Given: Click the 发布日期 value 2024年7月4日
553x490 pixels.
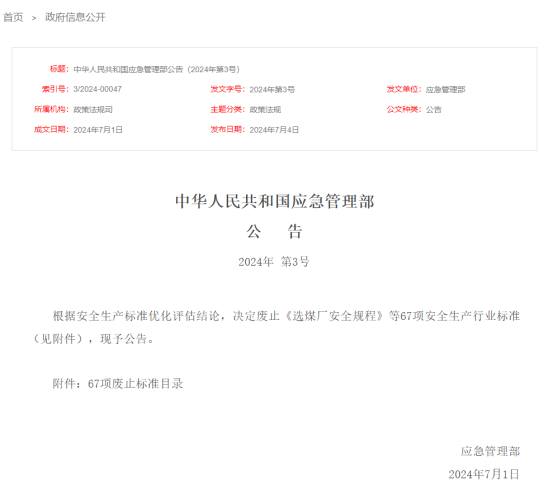Looking at the screenshot, I should point(274,130).
